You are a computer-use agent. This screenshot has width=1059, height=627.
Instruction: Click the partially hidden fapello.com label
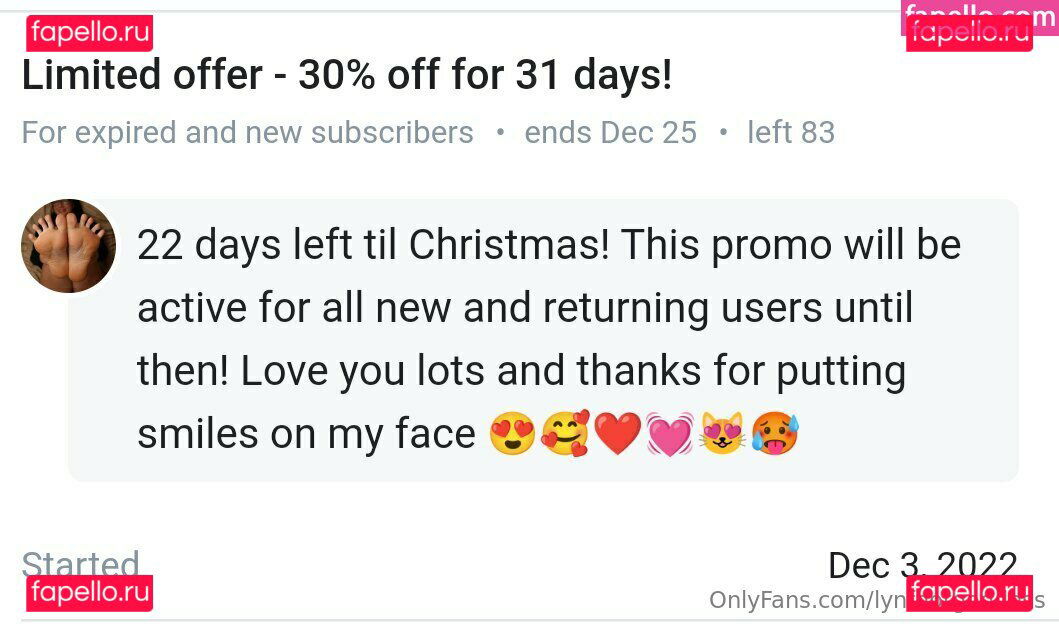point(979,9)
